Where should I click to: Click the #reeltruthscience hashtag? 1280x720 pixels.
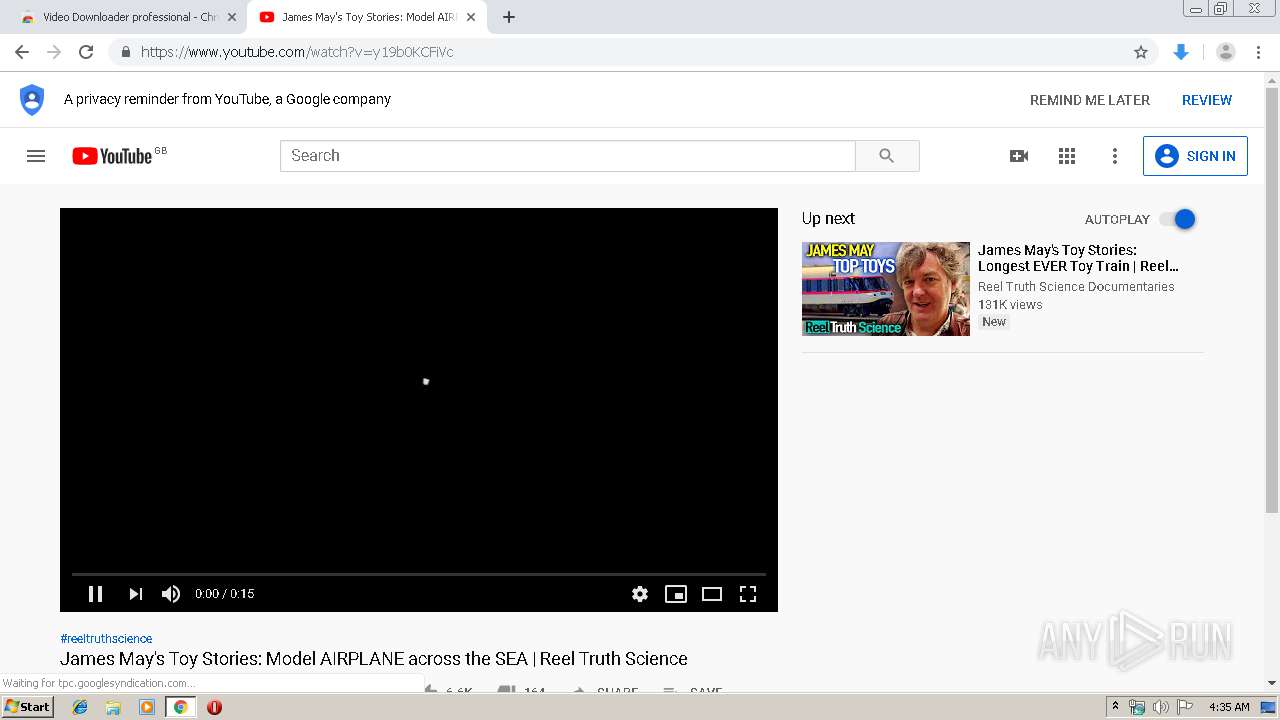[x=106, y=639]
